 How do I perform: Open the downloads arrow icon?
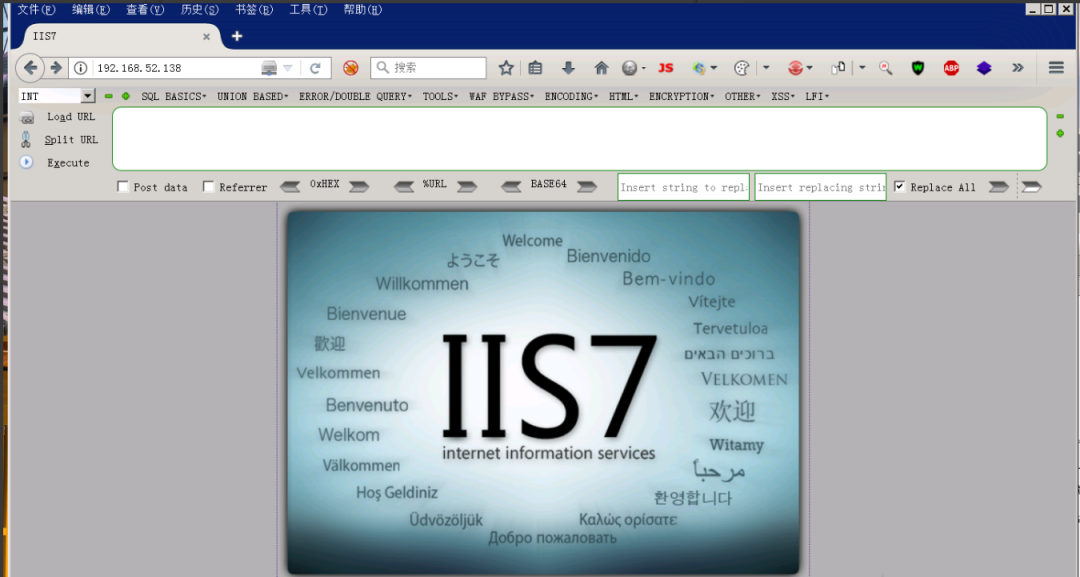(x=568, y=68)
